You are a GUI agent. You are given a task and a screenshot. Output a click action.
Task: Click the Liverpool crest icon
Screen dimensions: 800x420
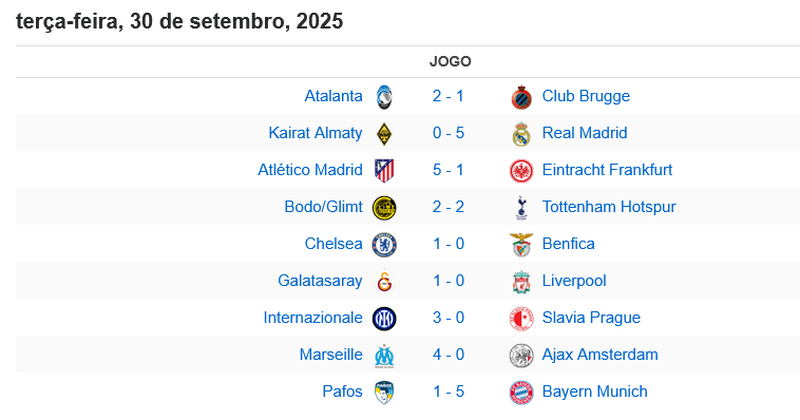point(520,281)
